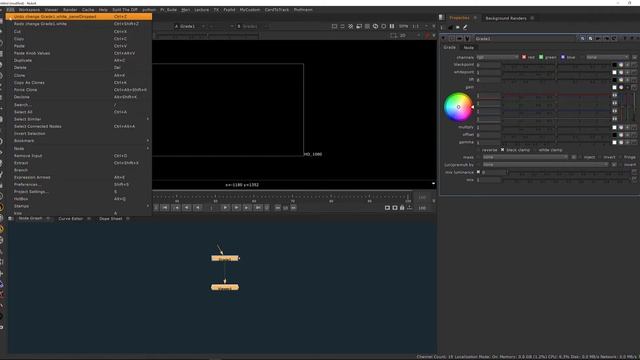Jump to last frame in viewer

(x=258, y=208)
